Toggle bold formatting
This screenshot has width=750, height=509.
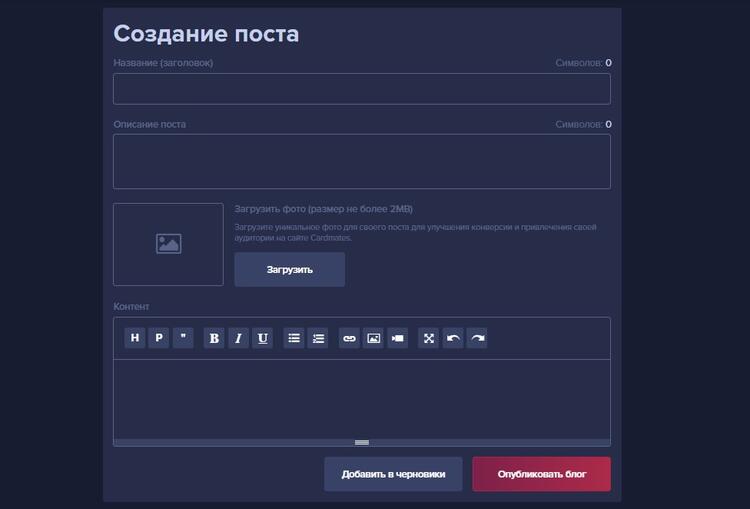point(214,338)
